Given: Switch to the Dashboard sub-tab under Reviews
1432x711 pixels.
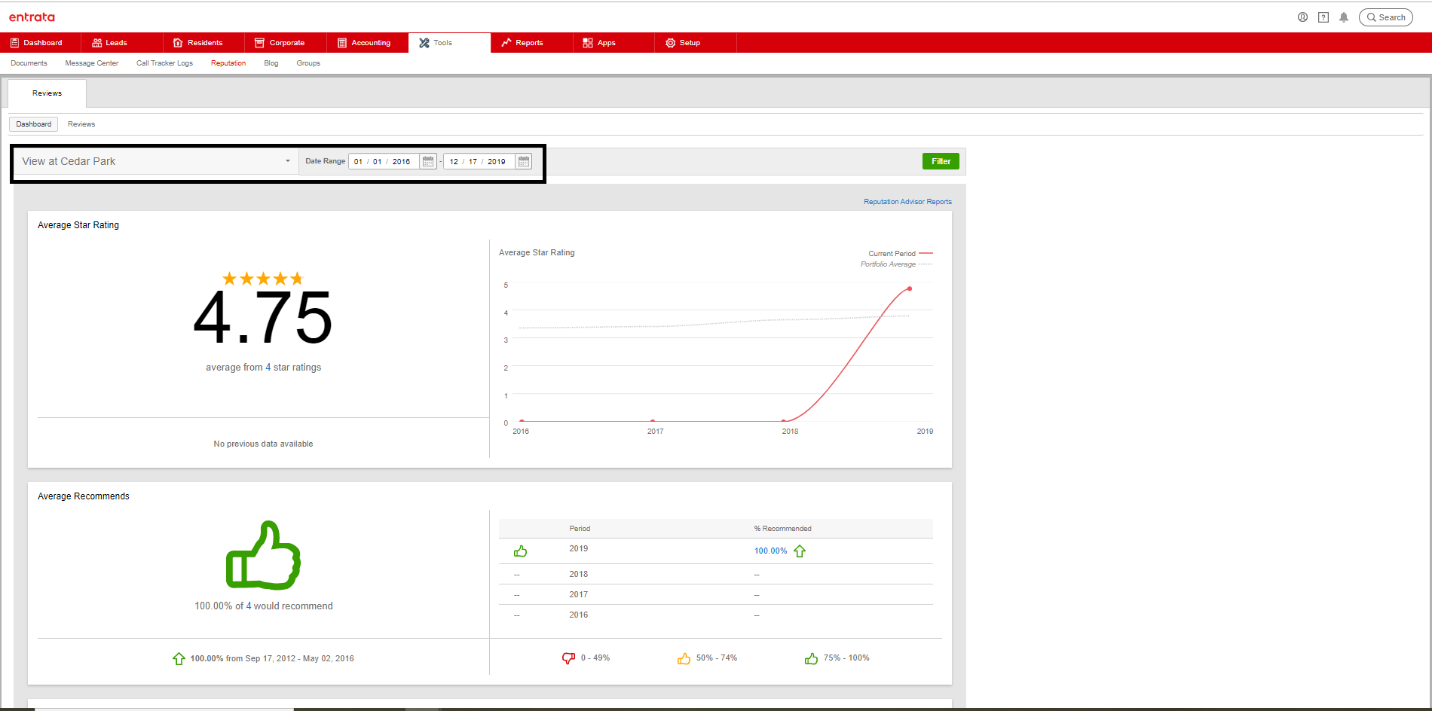Looking at the screenshot, I should click(34, 124).
